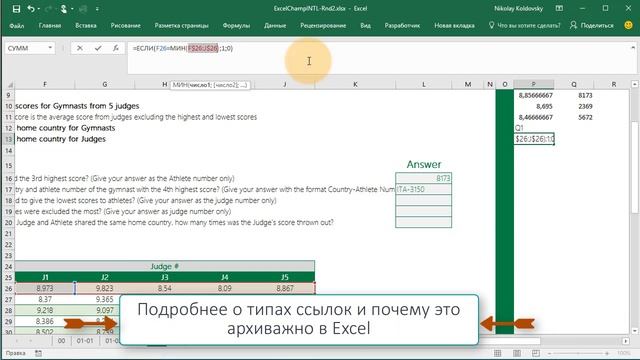Switch to the Формулы tab

point(236,25)
